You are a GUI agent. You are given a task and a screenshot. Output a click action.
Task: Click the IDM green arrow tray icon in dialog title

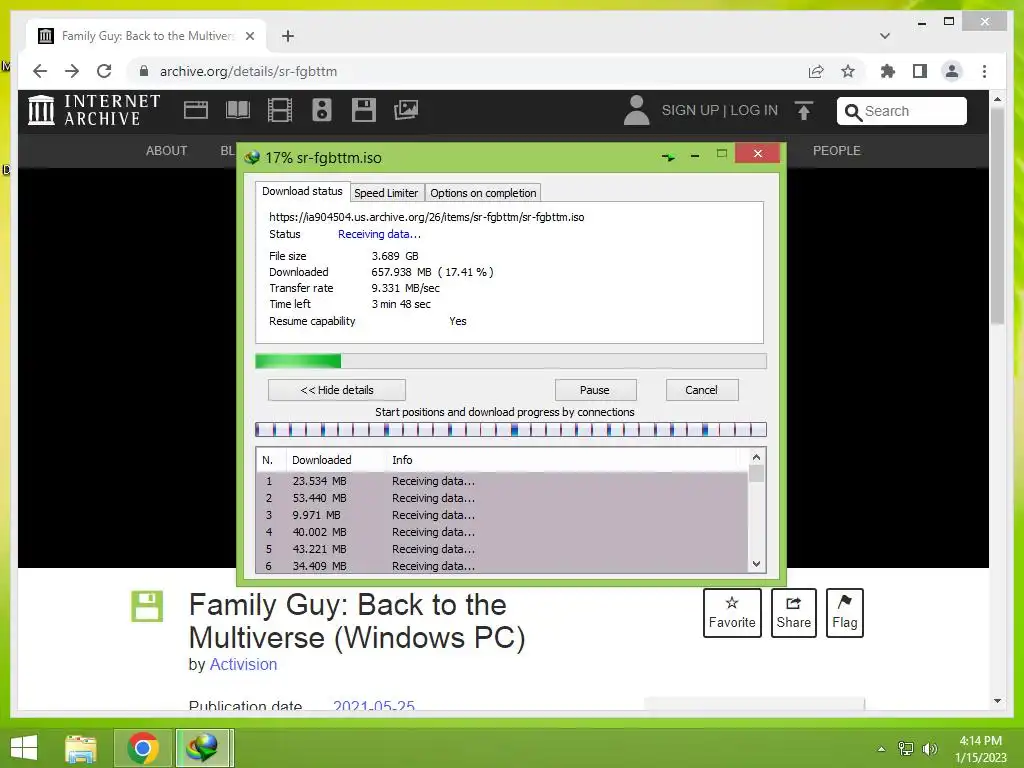(668, 157)
